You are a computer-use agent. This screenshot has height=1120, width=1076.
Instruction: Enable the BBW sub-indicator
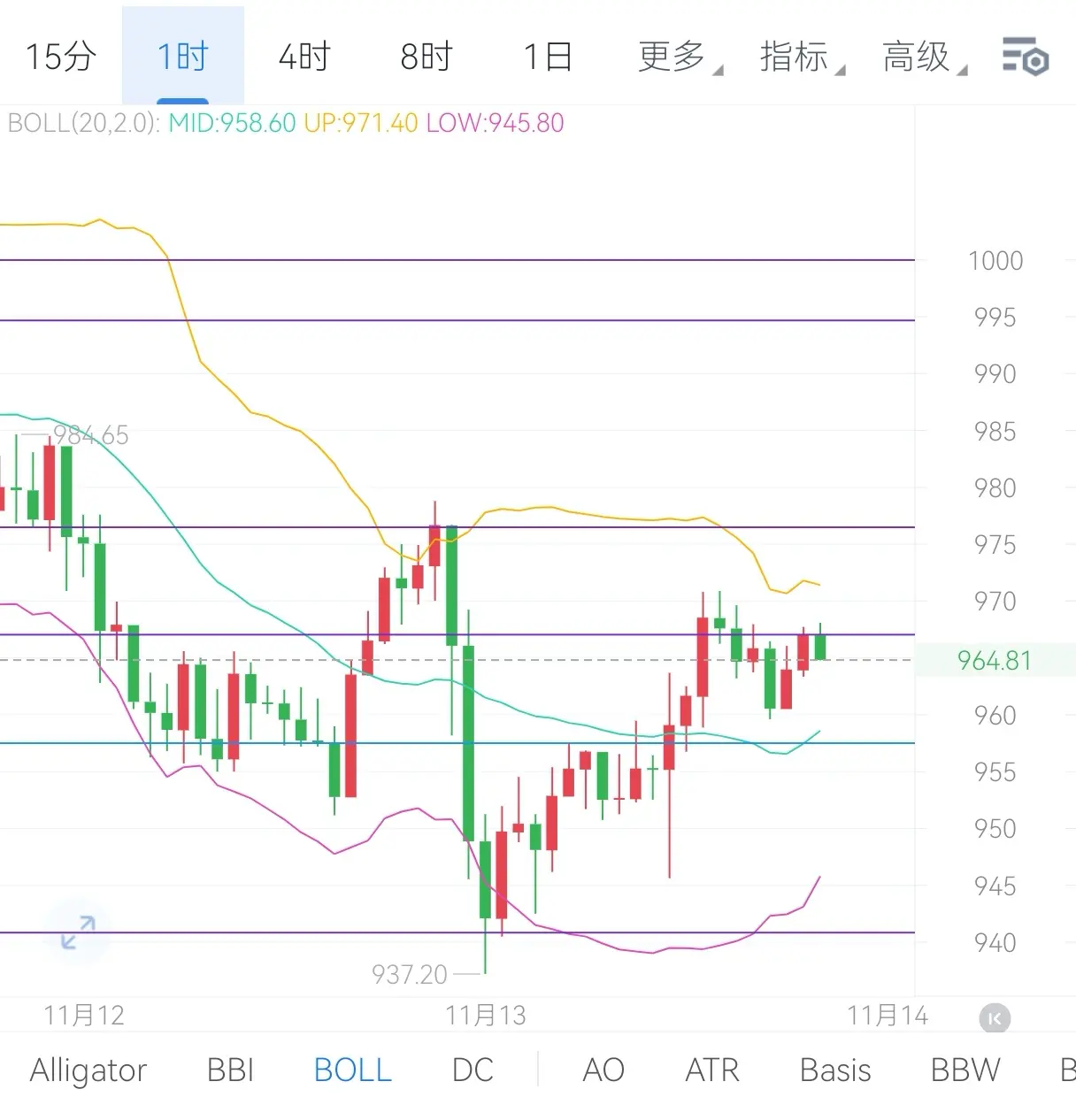pyautogui.click(x=965, y=1070)
